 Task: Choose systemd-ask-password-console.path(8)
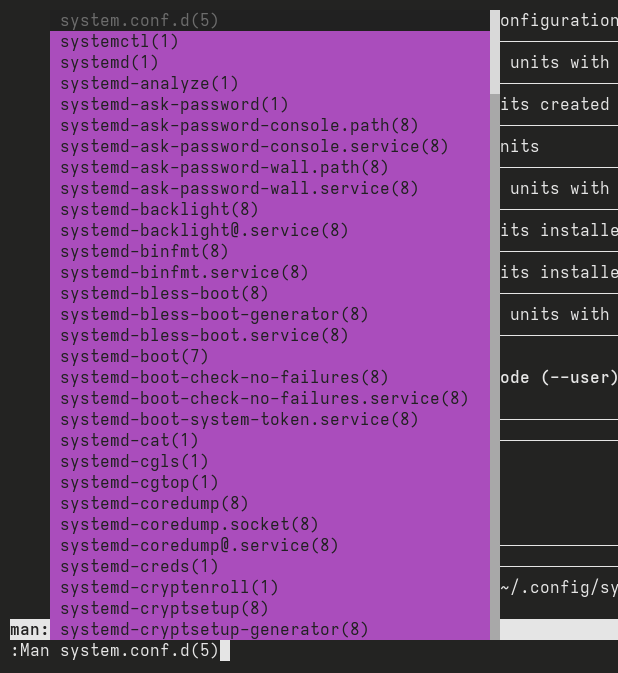click(270, 125)
